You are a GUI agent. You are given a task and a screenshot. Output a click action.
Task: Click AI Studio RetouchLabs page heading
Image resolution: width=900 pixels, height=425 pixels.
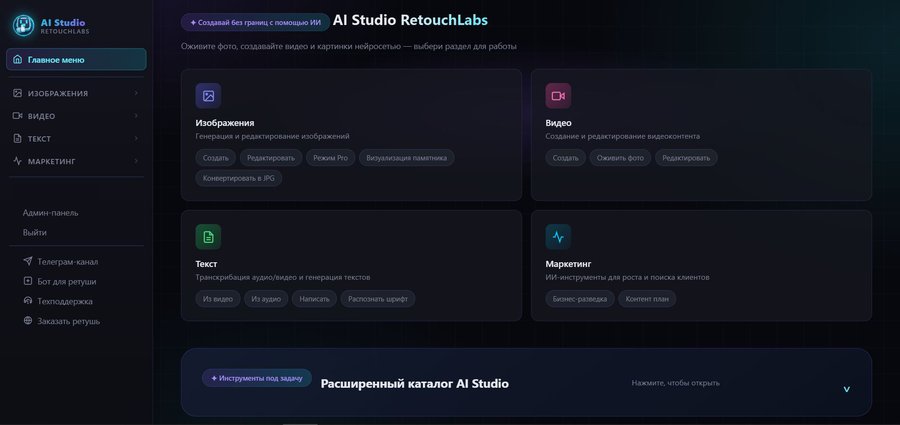[x=410, y=21]
